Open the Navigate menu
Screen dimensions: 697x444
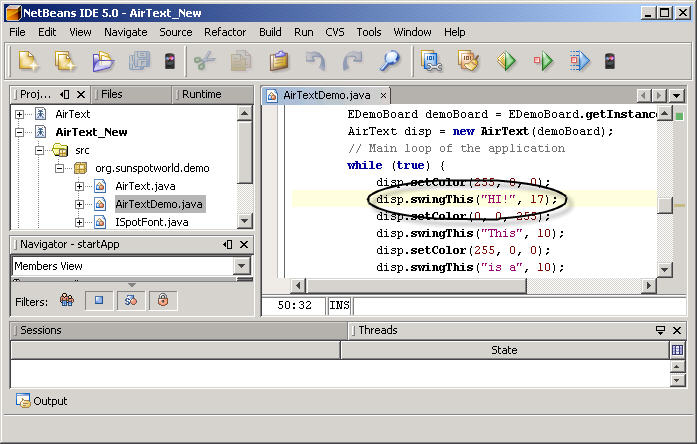tap(125, 32)
